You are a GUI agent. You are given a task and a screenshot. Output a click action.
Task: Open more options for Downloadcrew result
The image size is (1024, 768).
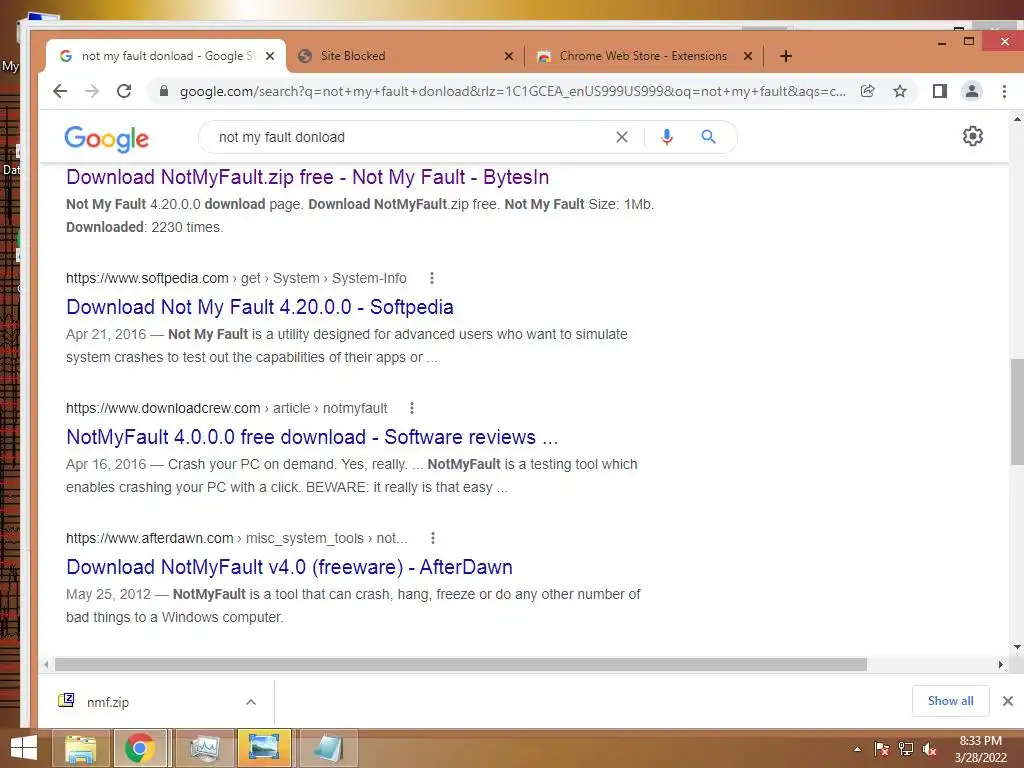411,408
